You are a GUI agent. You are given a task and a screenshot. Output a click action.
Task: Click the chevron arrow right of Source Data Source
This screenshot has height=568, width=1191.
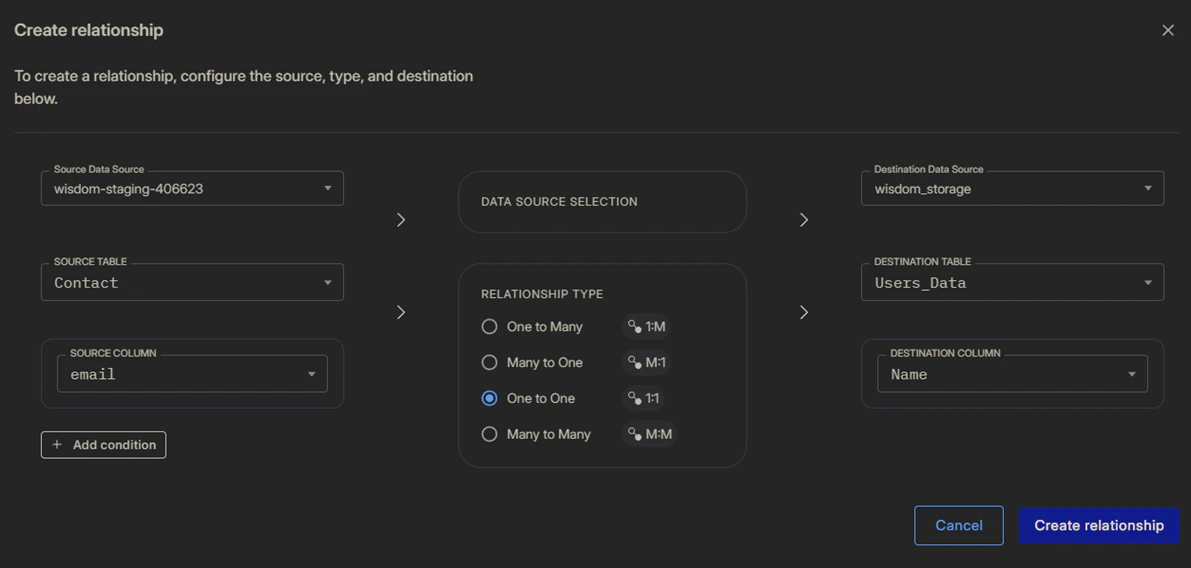[x=401, y=219]
